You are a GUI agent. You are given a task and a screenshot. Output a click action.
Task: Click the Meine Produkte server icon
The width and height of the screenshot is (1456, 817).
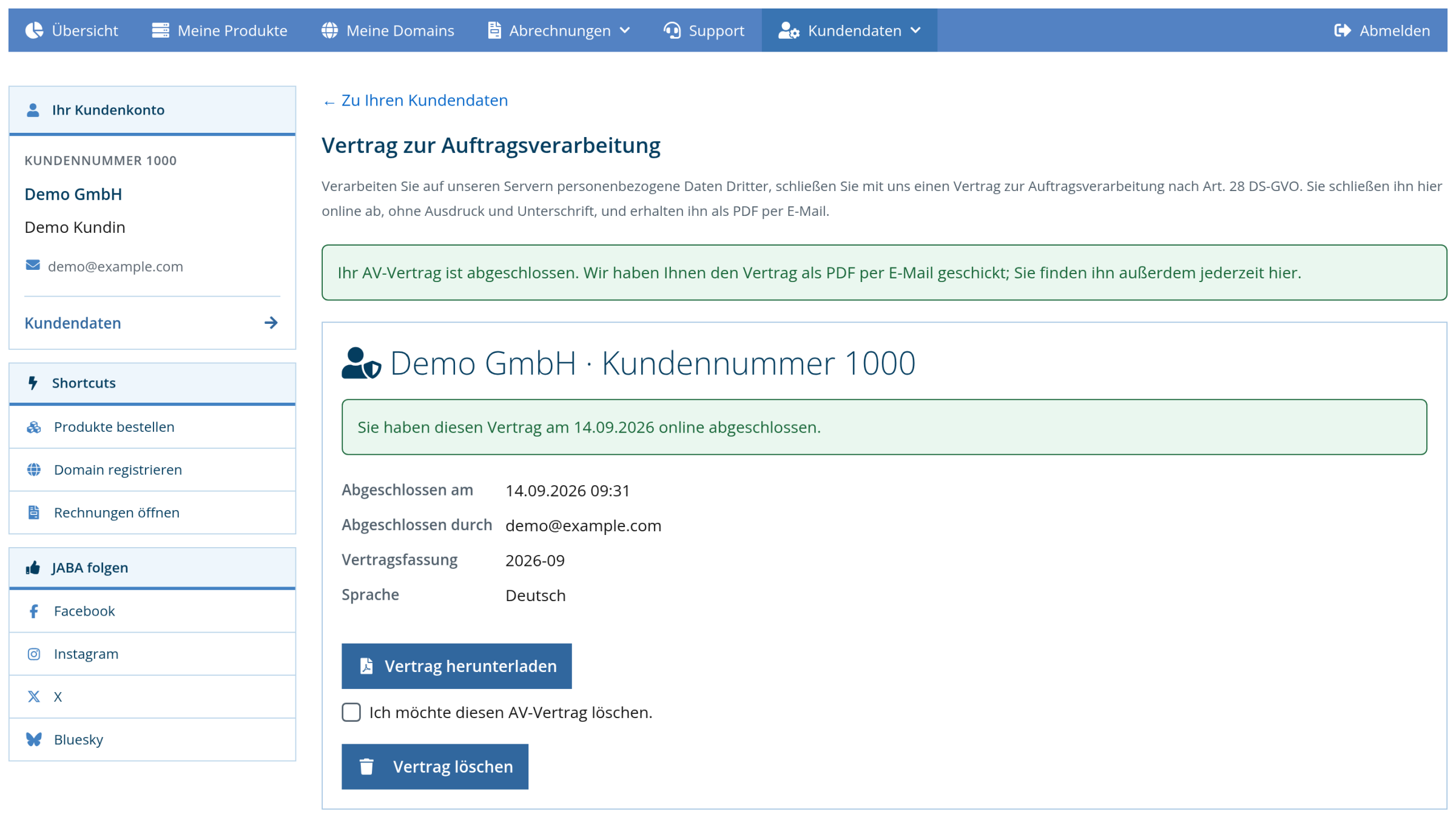pos(160,30)
